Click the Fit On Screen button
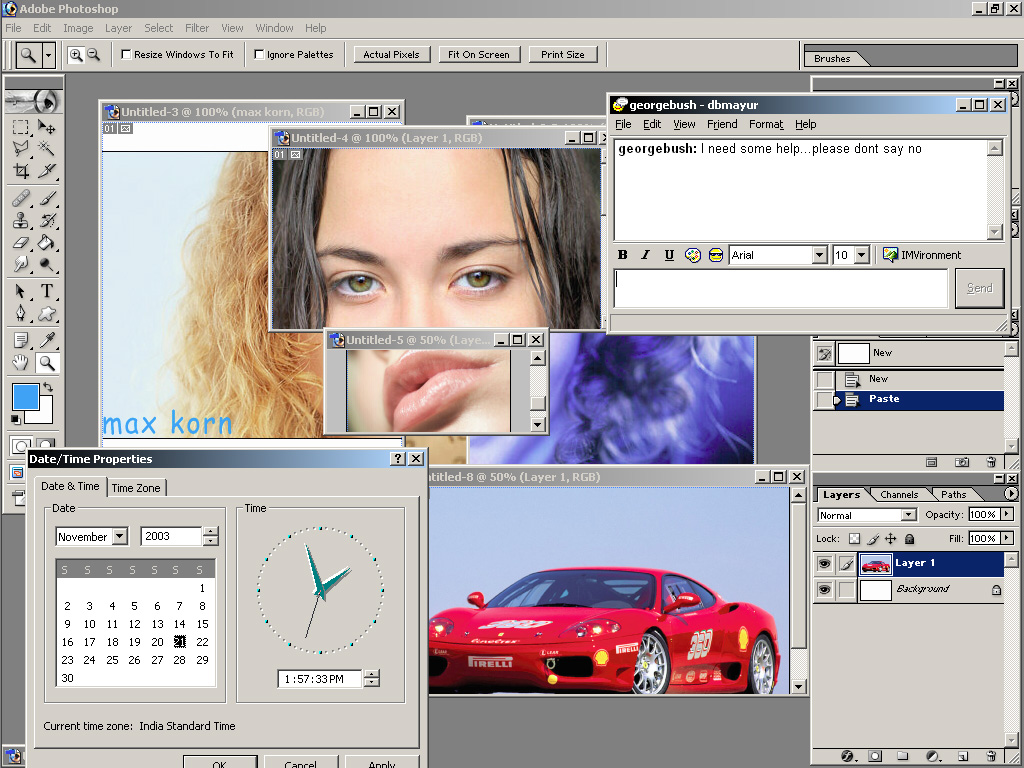Viewport: 1024px width, 768px height. pos(479,55)
